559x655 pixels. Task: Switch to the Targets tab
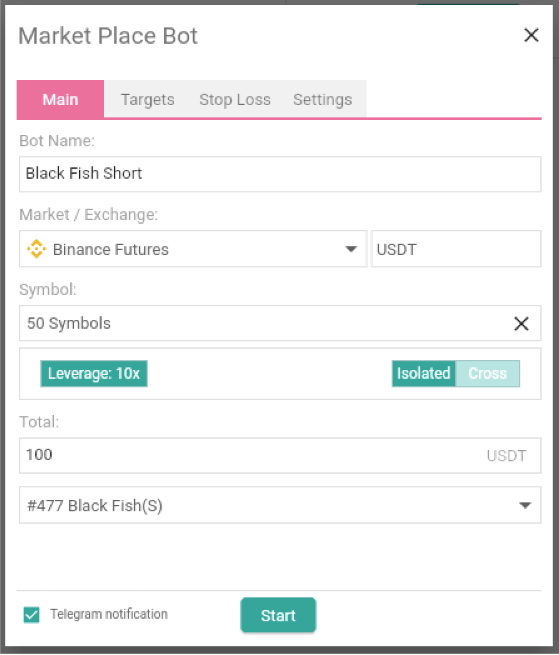pyautogui.click(x=147, y=99)
